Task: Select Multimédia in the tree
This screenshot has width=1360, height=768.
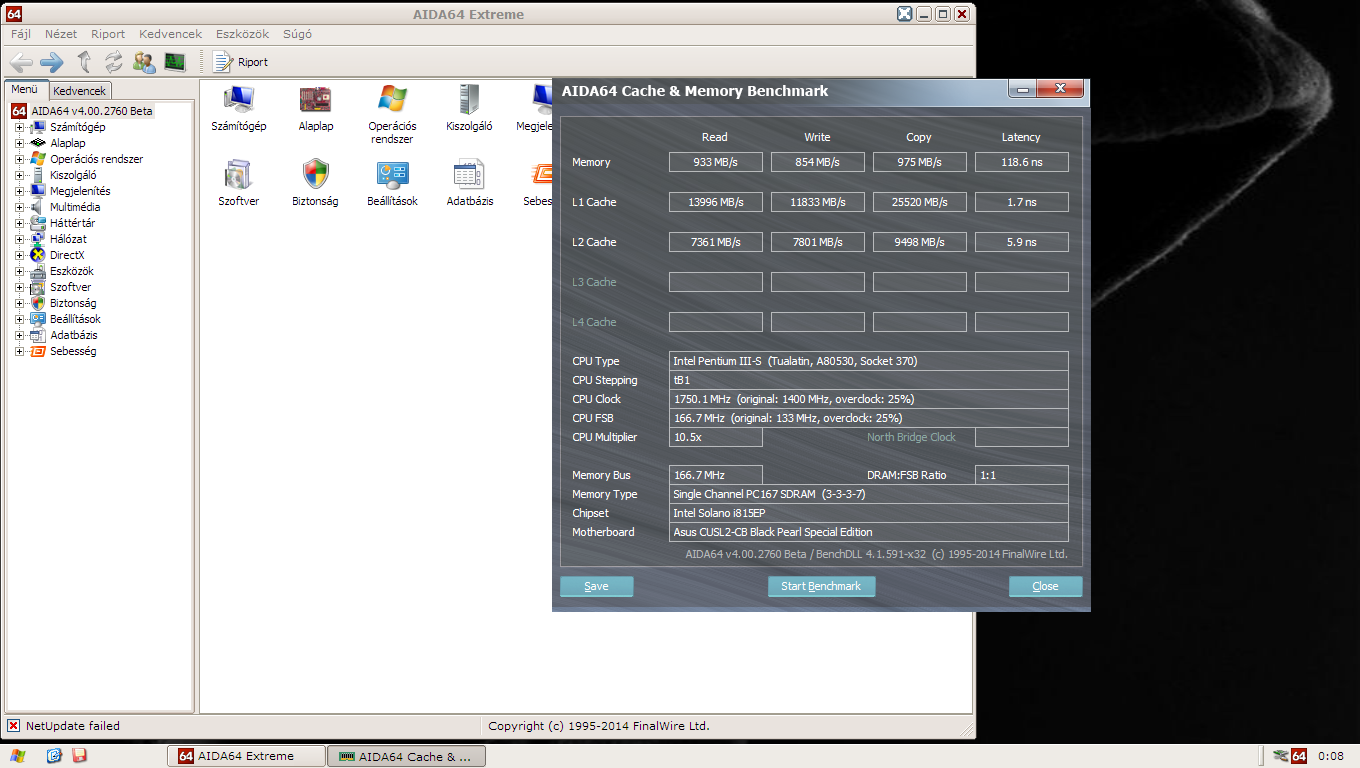Action: point(75,207)
